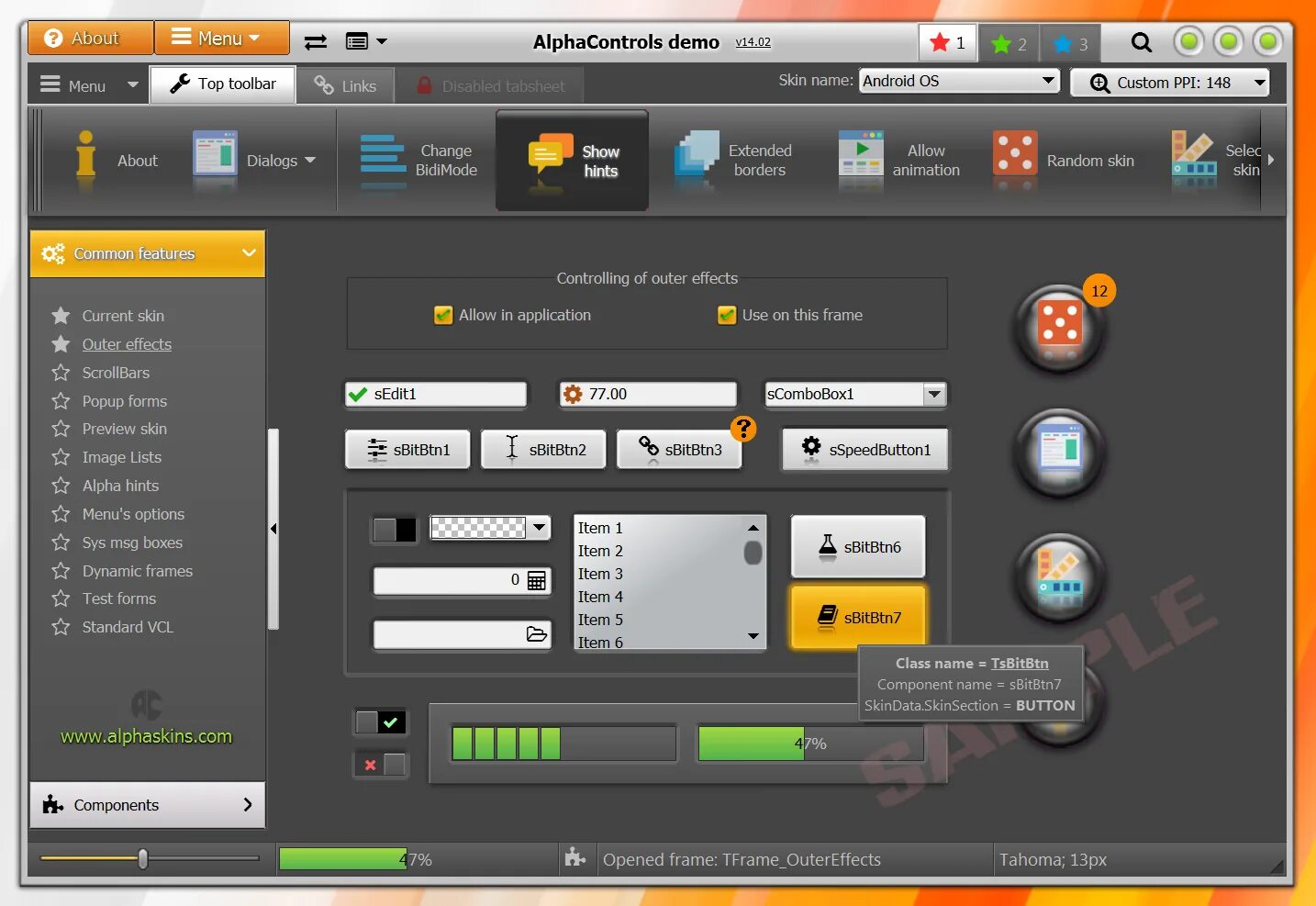The width and height of the screenshot is (1316, 906).
Task: Click the round skin palette button
Action: (1060, 577)
